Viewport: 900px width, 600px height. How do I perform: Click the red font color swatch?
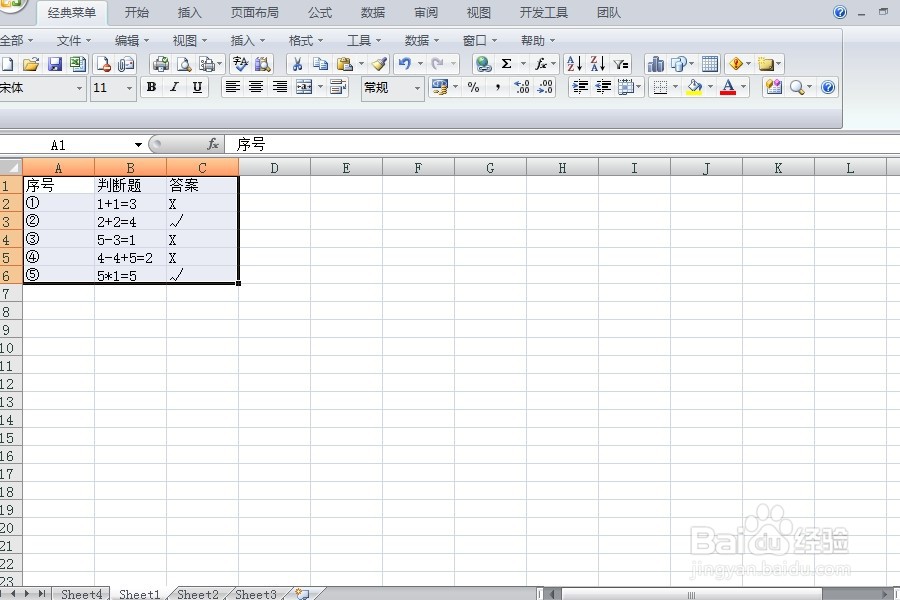(x=728, y=87)
